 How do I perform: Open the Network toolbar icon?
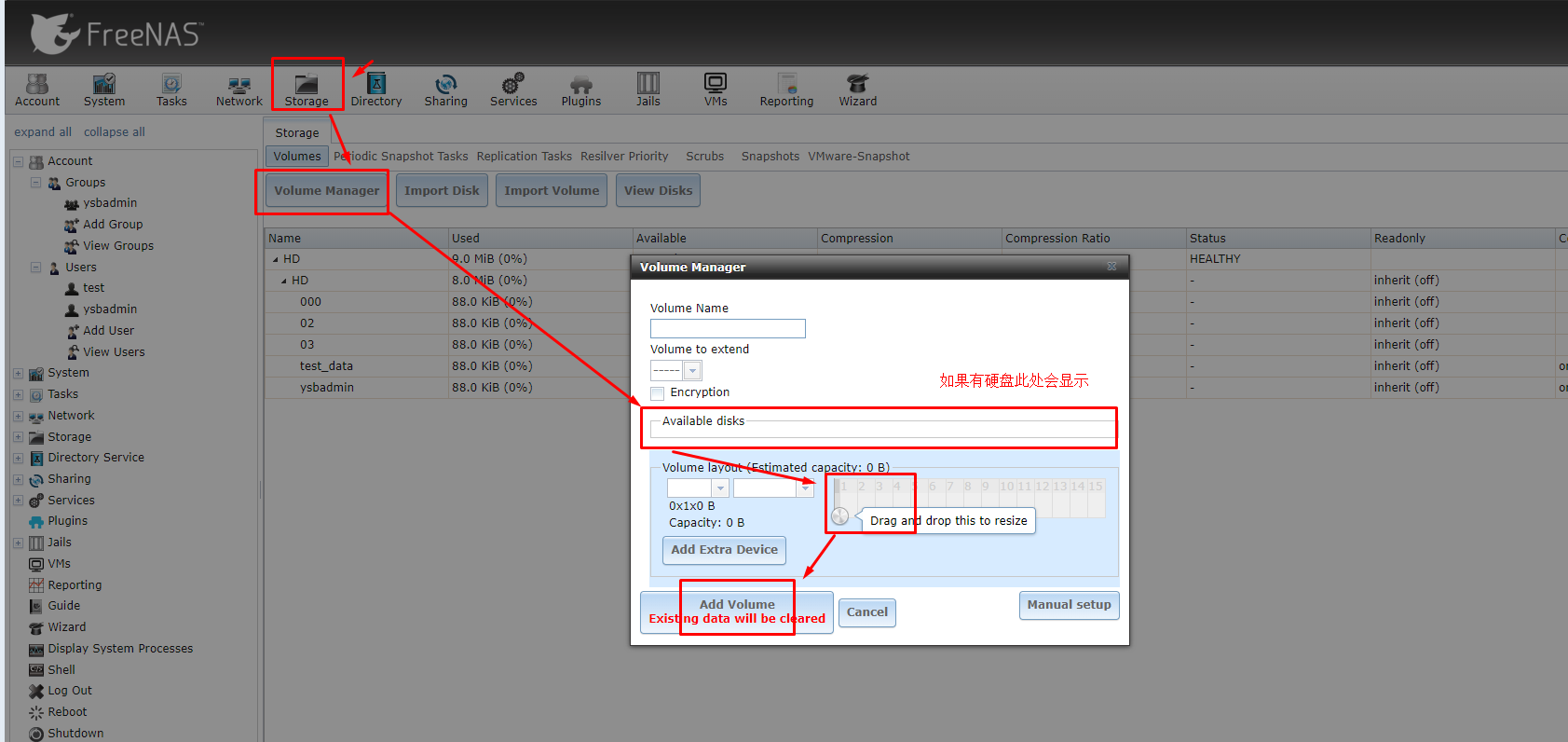click(239, 90)
